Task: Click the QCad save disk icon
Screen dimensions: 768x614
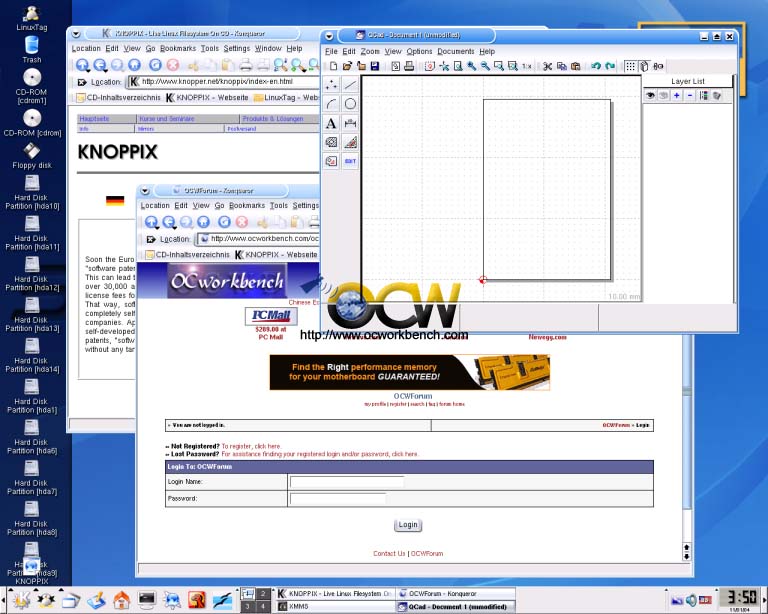Action: tap(375, 66)
